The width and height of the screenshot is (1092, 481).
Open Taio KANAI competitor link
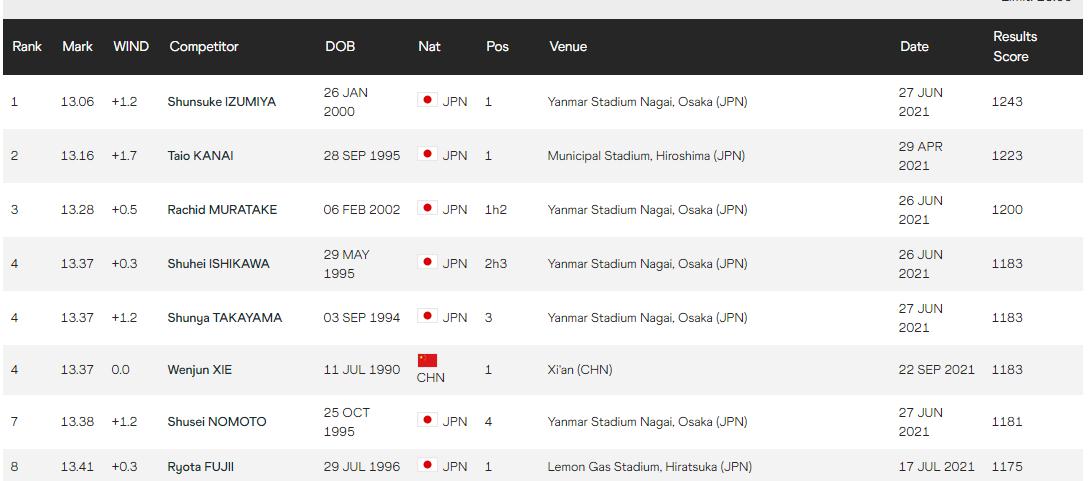tap(200, 156)
